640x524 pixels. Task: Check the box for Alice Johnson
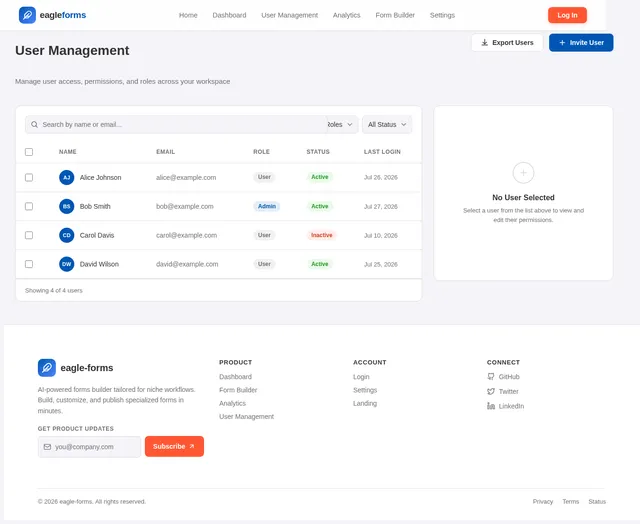[29, 178]
